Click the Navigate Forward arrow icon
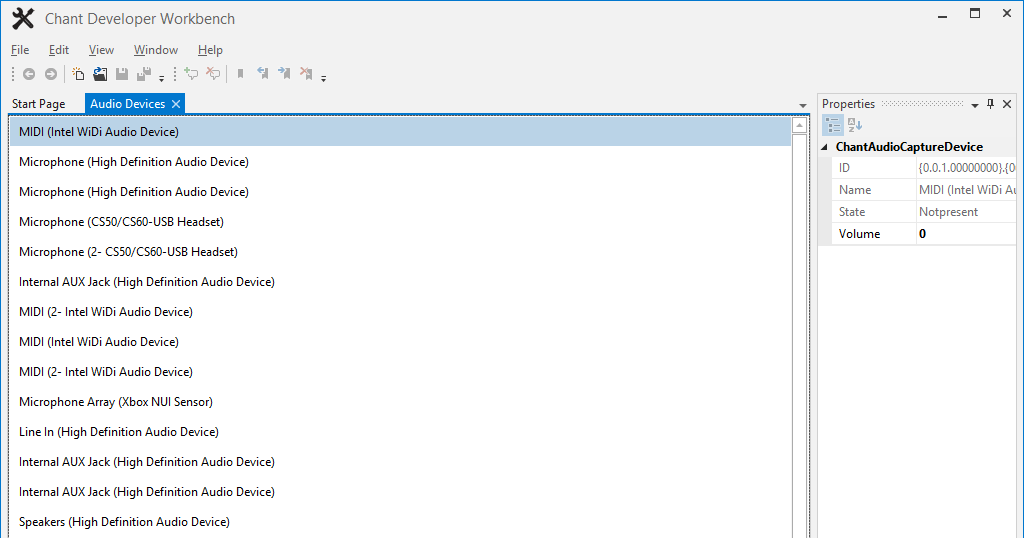The width and height of the screenshot is (1024, 538). click(51, 74)
